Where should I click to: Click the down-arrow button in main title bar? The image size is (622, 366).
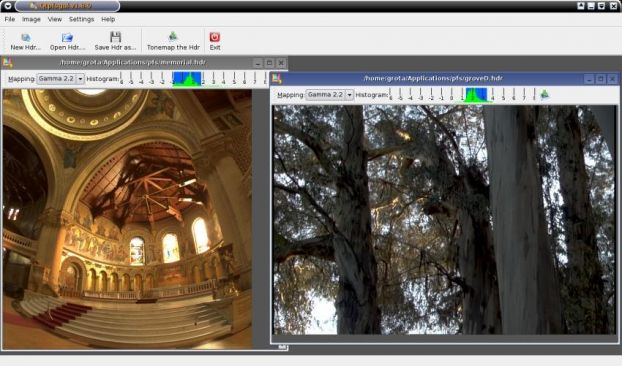(601, 6)
